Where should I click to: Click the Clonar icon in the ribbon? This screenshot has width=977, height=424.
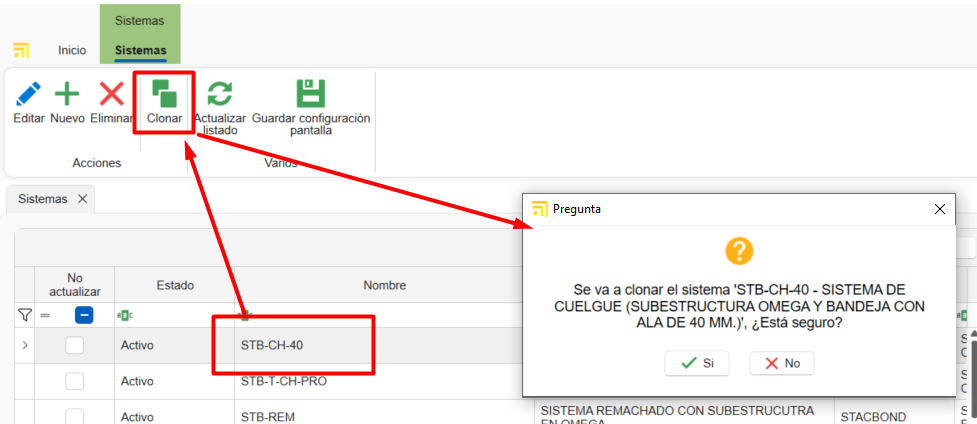click(164, 95)
